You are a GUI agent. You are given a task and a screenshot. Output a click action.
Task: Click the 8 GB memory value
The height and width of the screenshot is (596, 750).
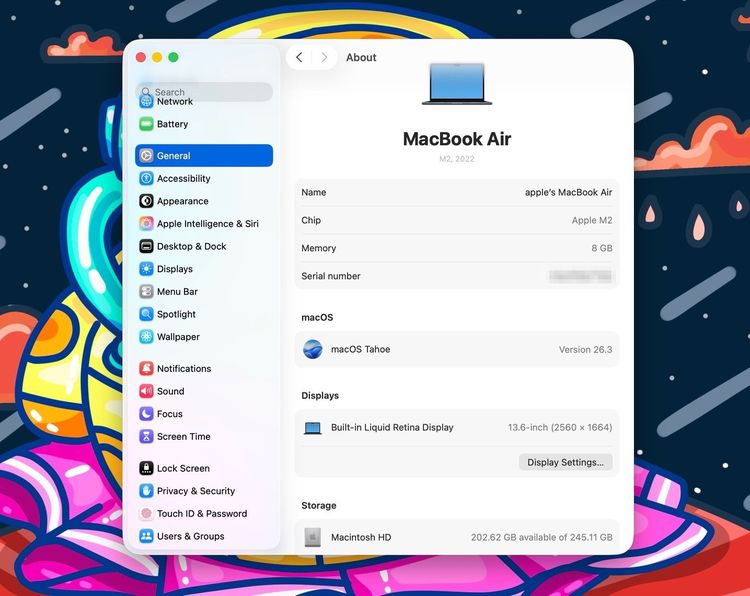pos(602,248)
